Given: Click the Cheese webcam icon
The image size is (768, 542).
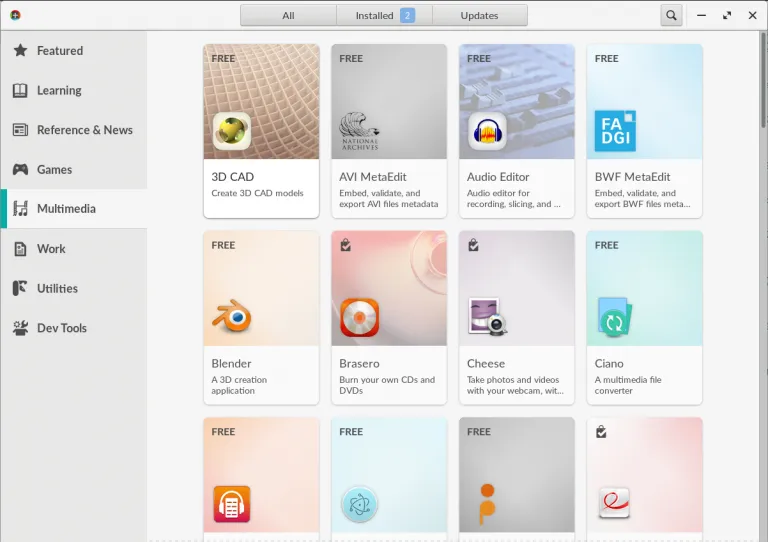Looking at the screenshot, I should (487, 317).
